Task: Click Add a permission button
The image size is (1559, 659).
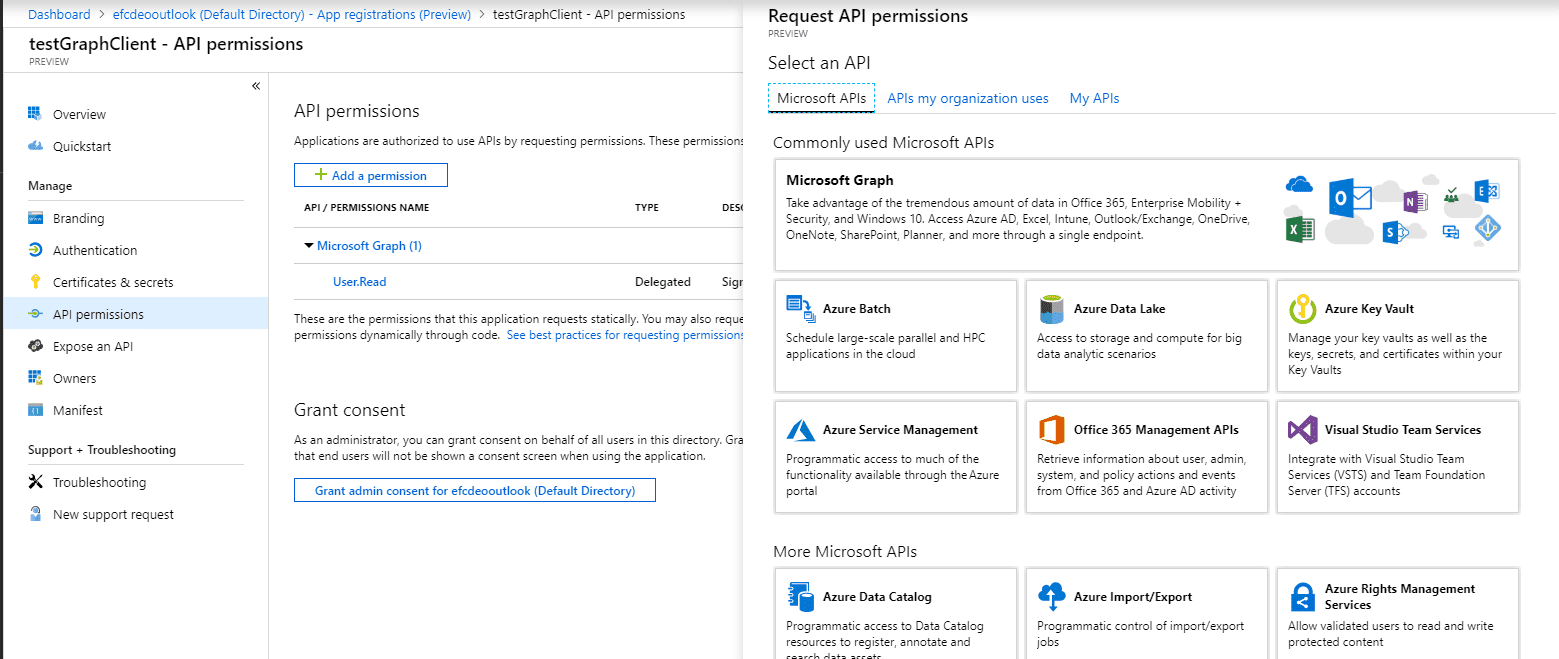Action: (x=370, y=175)
